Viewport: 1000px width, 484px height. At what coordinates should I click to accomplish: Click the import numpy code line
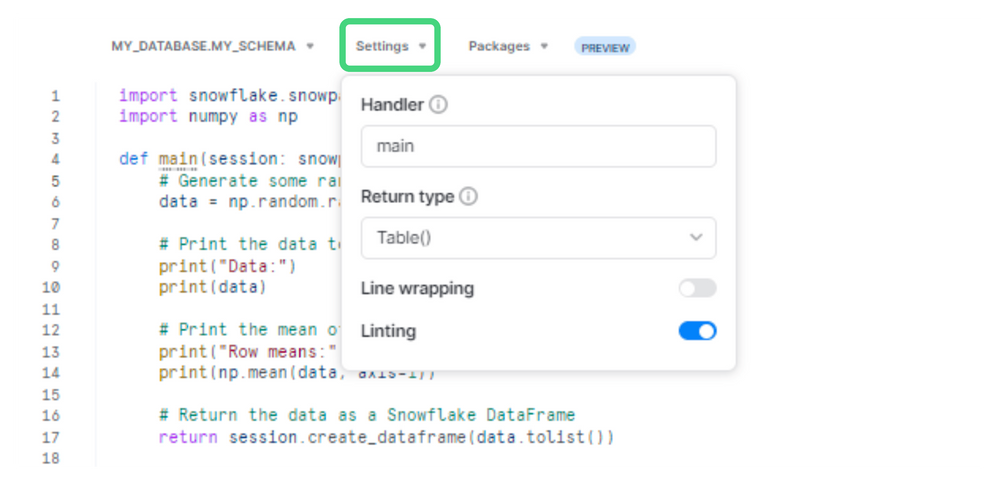(x=209, y=117)
